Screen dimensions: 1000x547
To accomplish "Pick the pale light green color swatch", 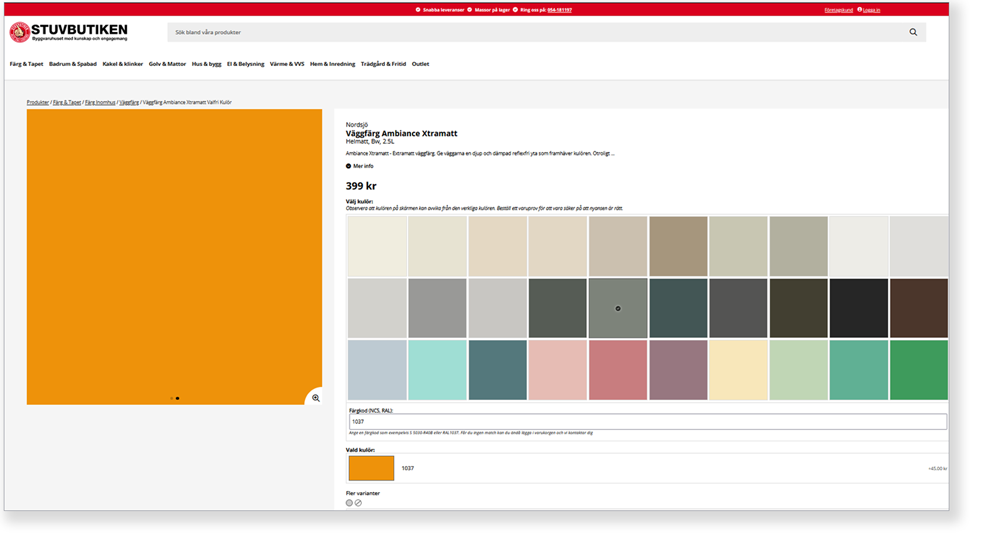I will (x=798, y=370).
